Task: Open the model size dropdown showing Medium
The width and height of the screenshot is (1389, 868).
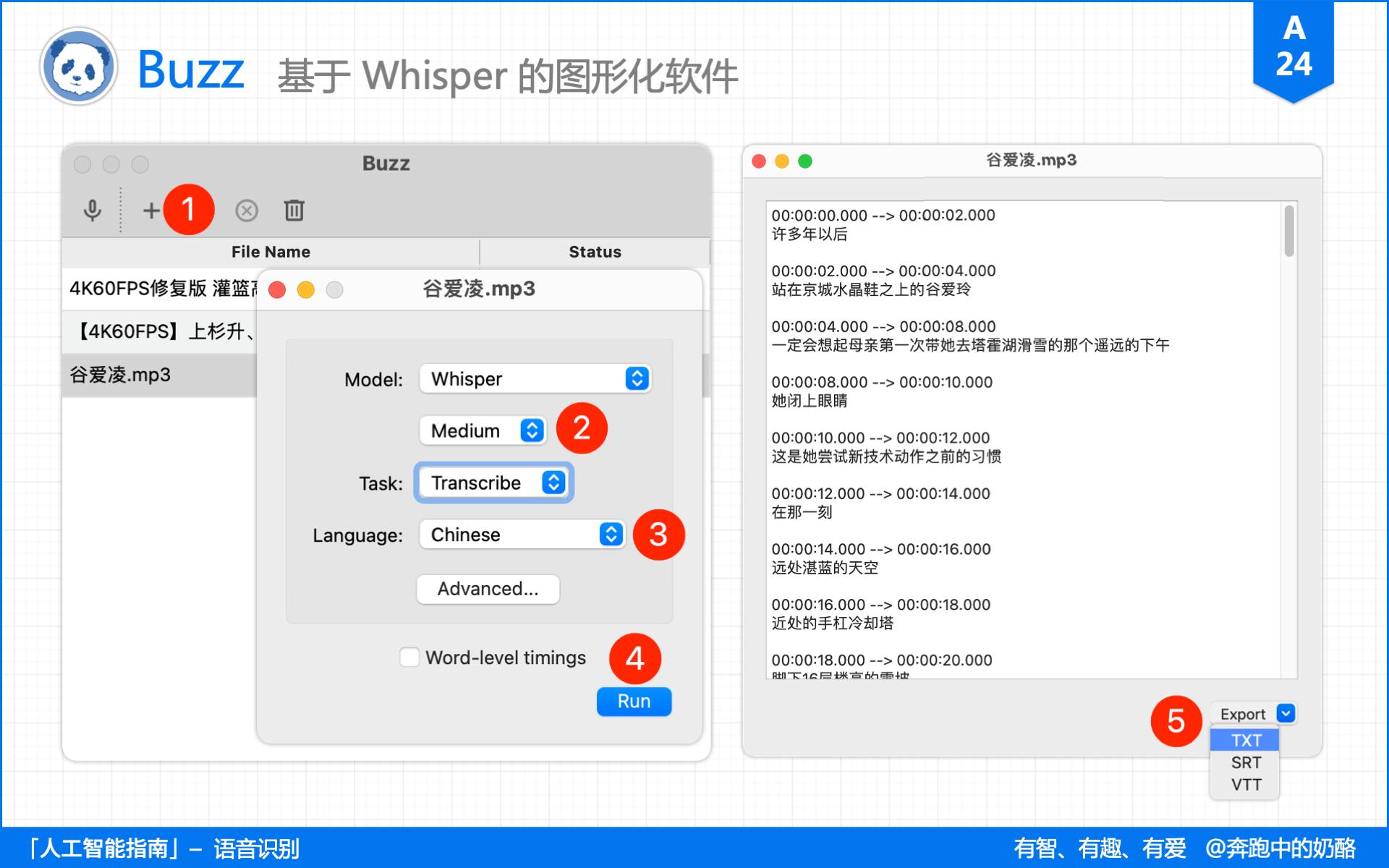Action: [482, 430]
